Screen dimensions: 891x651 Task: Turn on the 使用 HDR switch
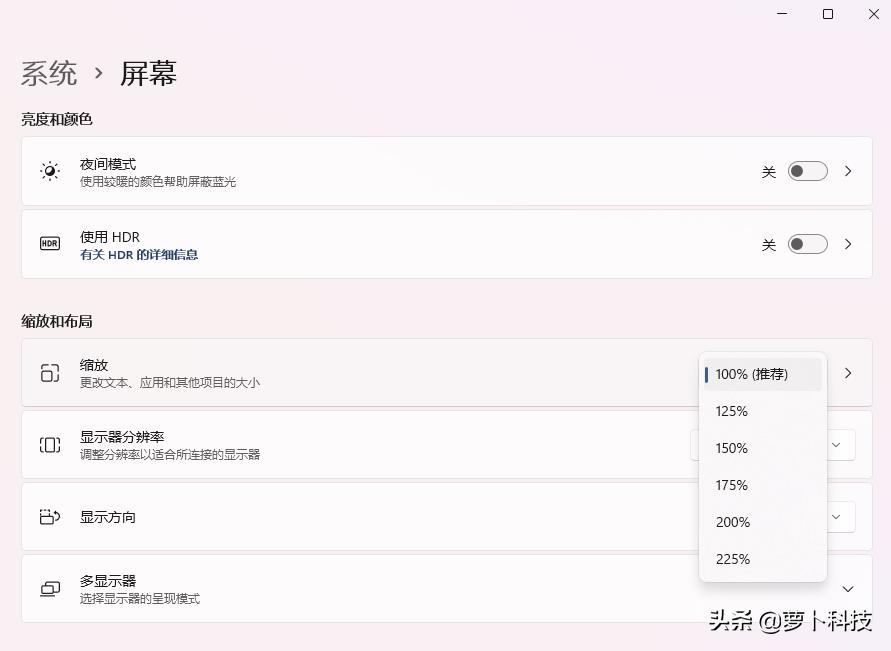[807, 243]
